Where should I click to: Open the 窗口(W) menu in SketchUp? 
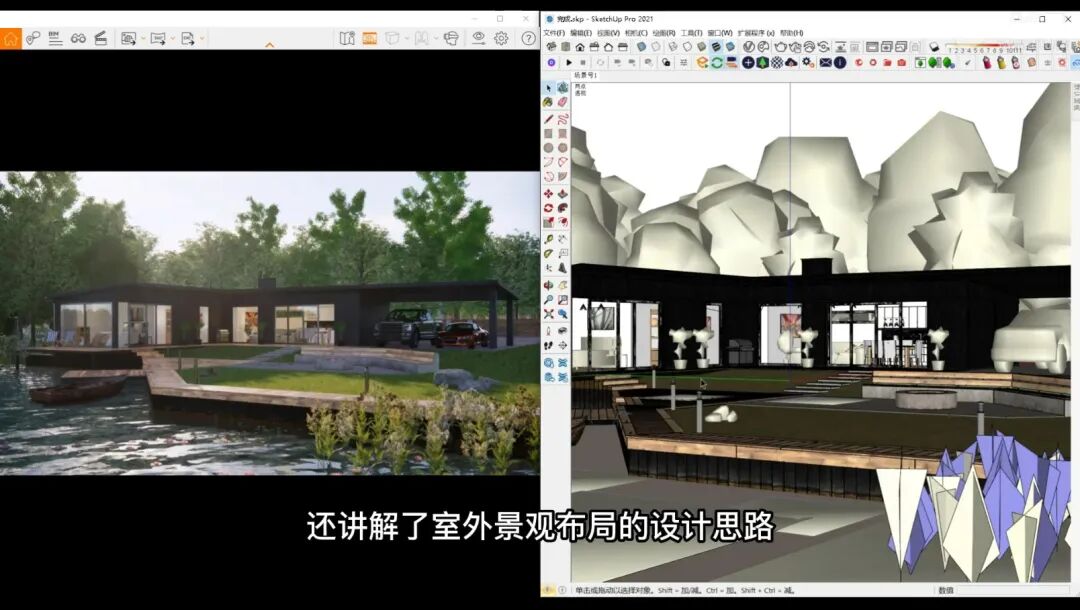720,32
